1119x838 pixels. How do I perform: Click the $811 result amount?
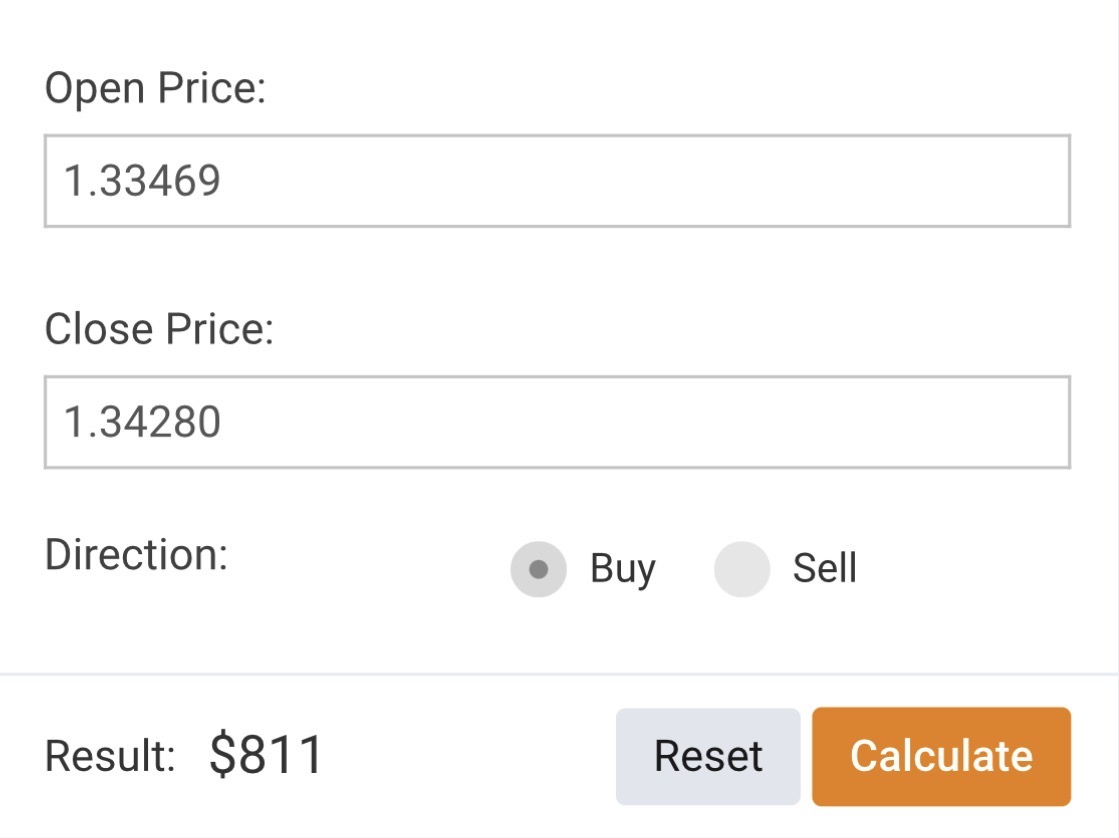click(266, 755)
